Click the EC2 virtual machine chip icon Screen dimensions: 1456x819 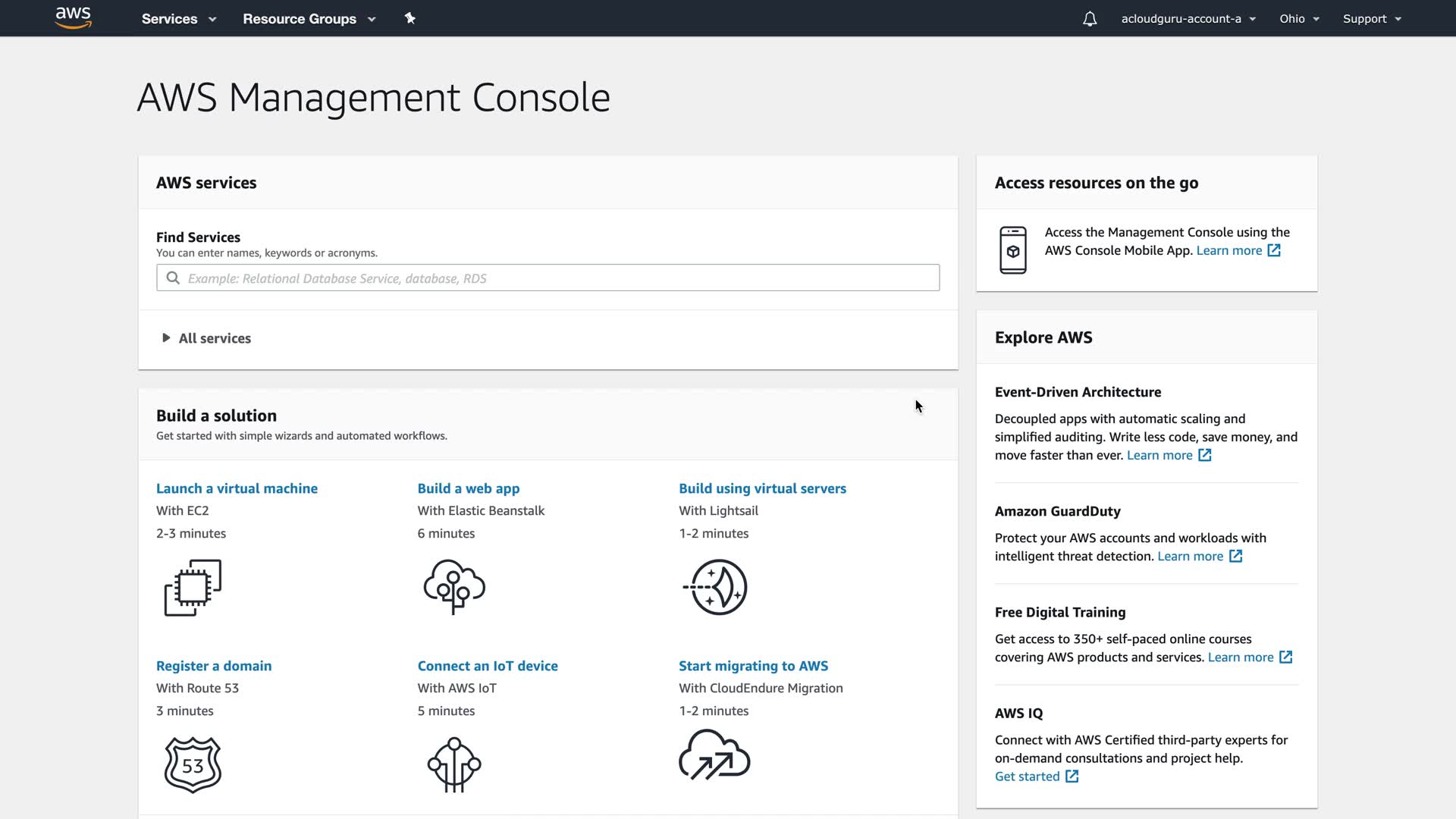(x=193, y=588)
